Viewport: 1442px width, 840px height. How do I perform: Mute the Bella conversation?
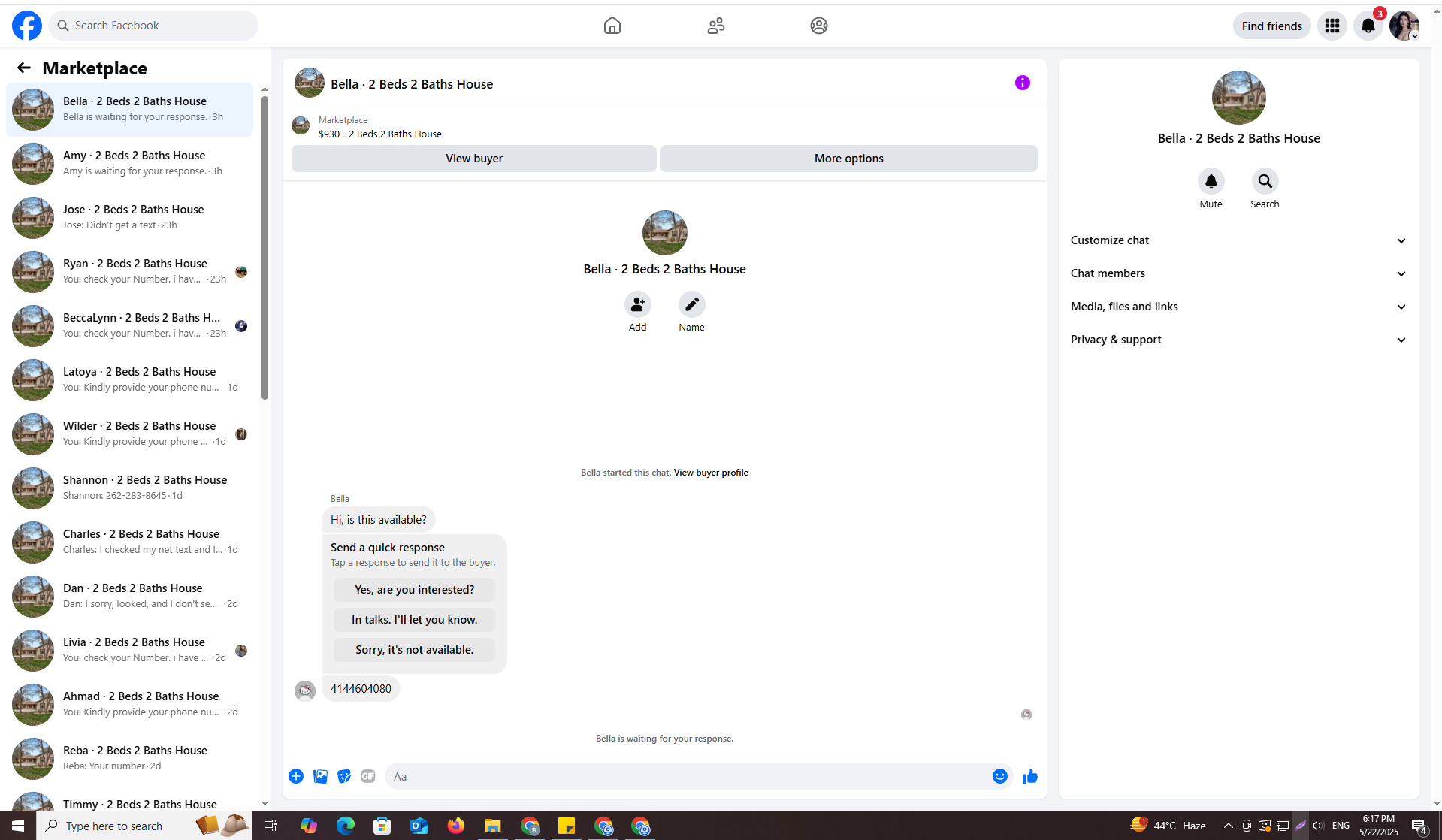1211,181
